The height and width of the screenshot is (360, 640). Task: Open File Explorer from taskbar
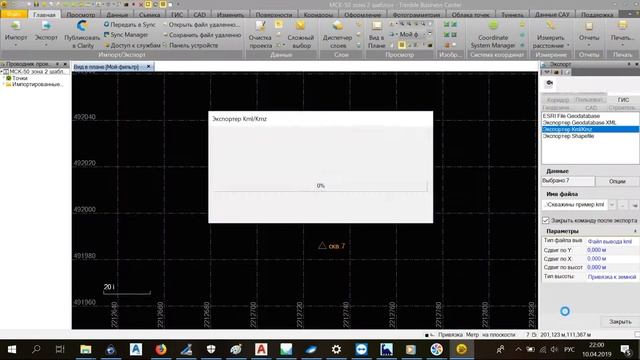pyautogui.click(x=86, y=349)
